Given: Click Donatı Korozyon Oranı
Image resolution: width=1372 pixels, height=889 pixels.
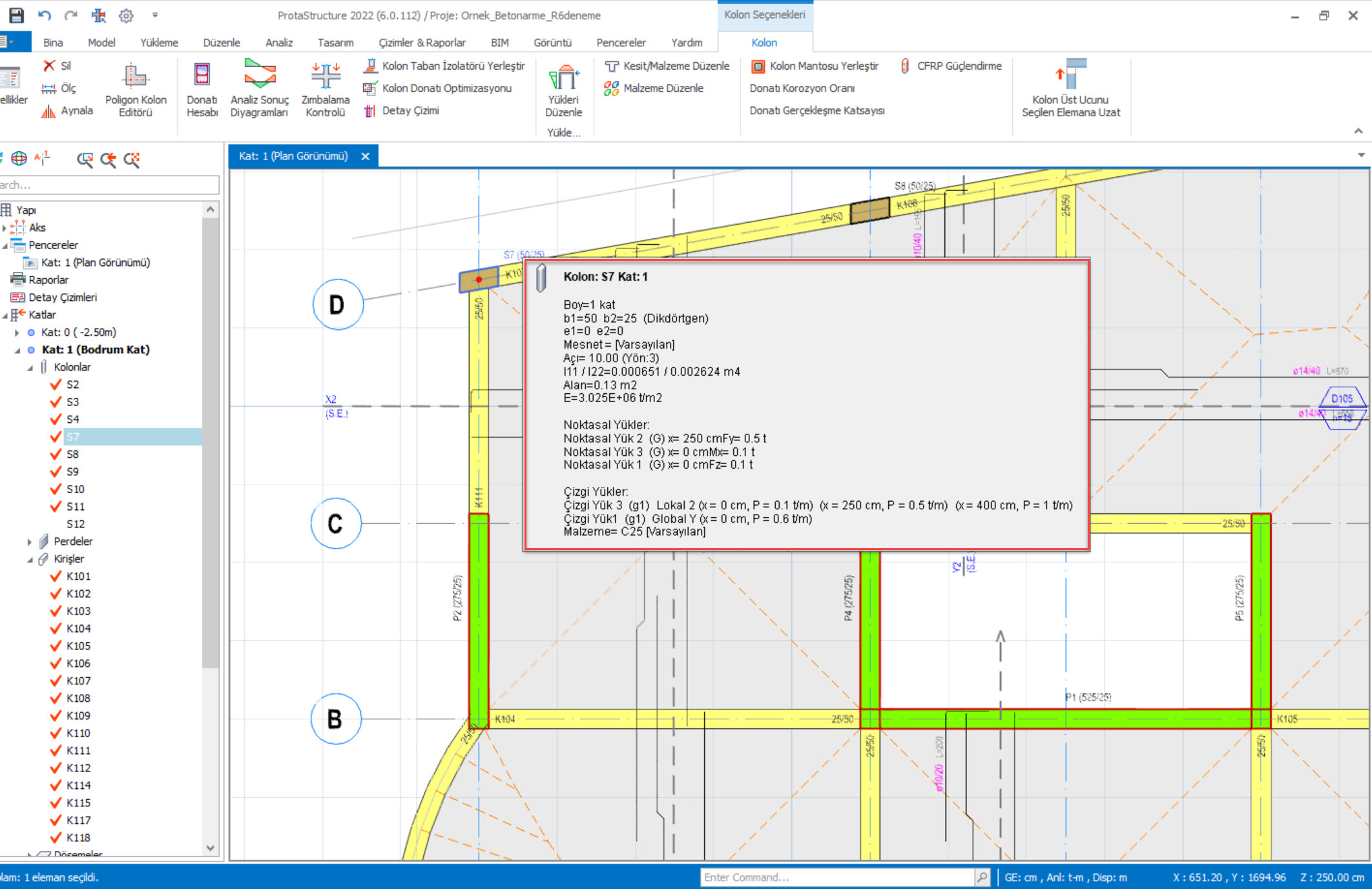Looking at the screenshot, I should tap(802, 88).
